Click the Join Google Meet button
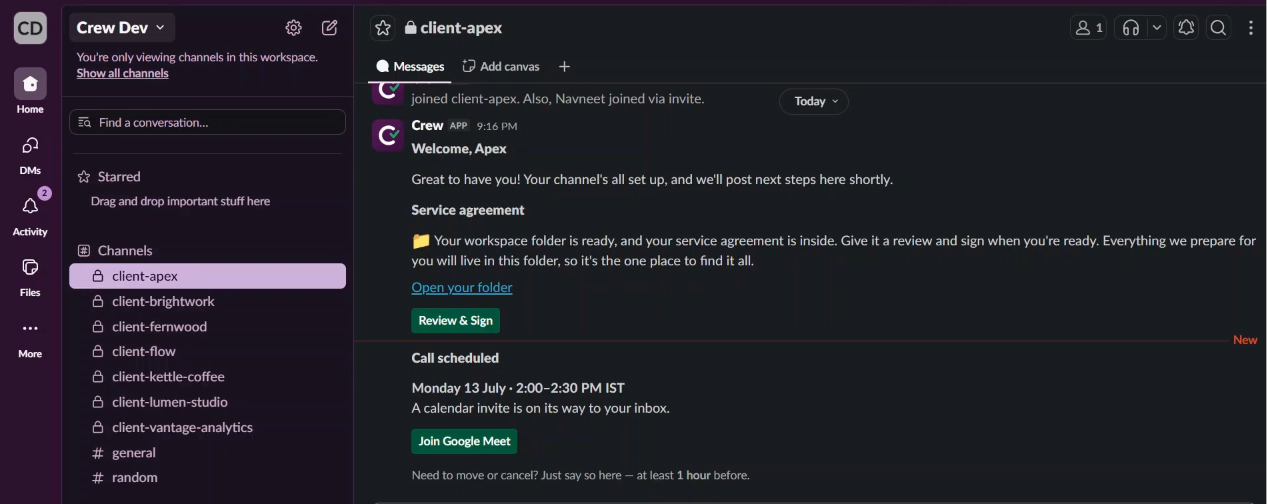Screen dimensions: 1267x504 tap(464, 442)
